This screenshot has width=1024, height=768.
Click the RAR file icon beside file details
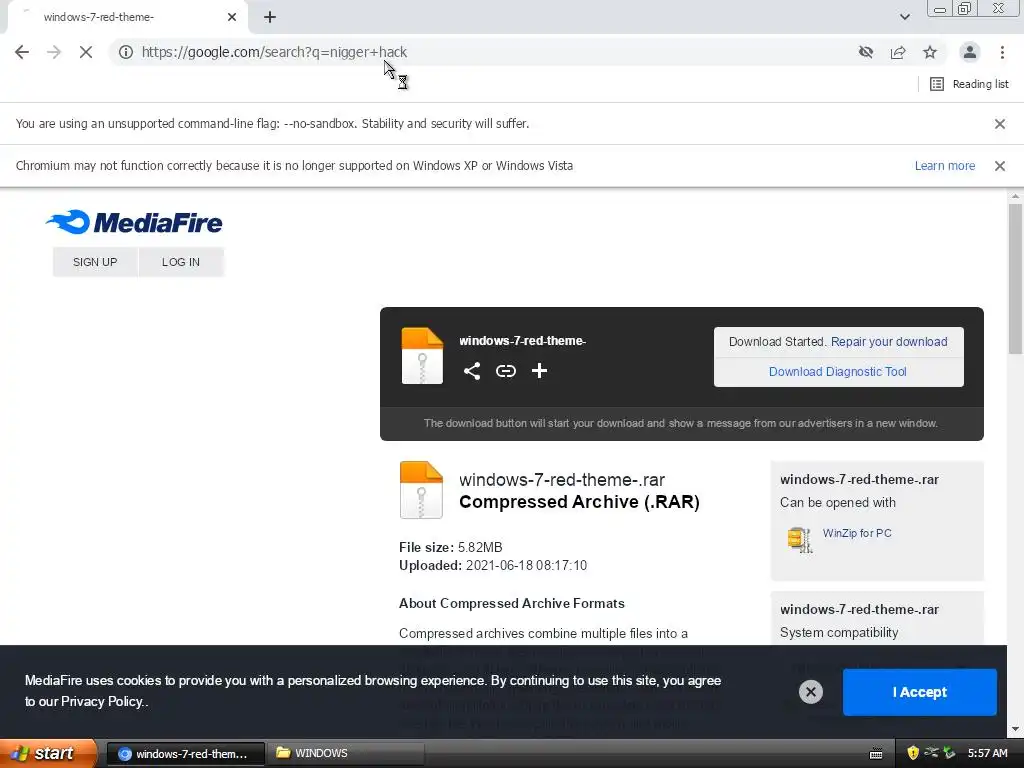pyautogui.click(x=421, y=490)
